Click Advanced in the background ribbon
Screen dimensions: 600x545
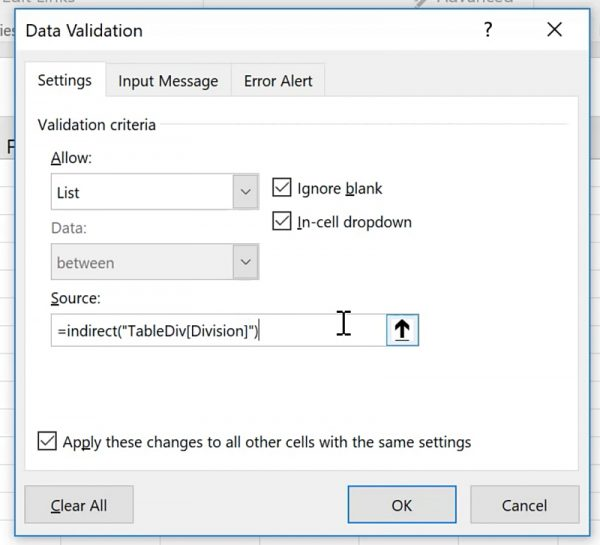[476, 3]
